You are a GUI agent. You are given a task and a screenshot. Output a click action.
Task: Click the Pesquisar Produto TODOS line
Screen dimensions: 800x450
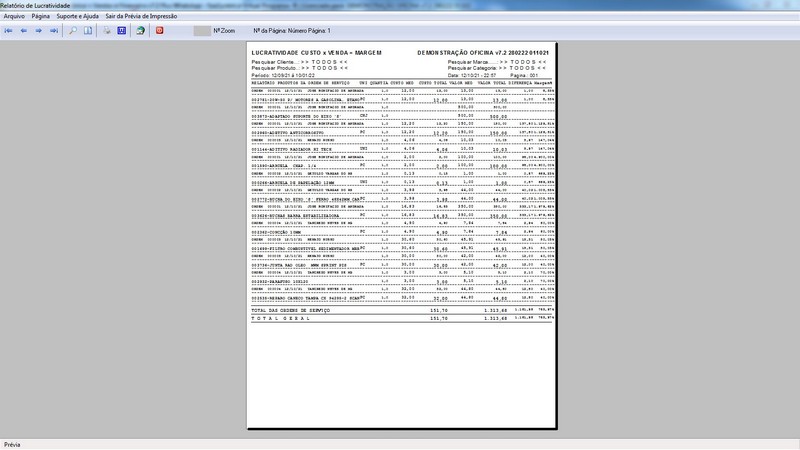click(299, 68)
